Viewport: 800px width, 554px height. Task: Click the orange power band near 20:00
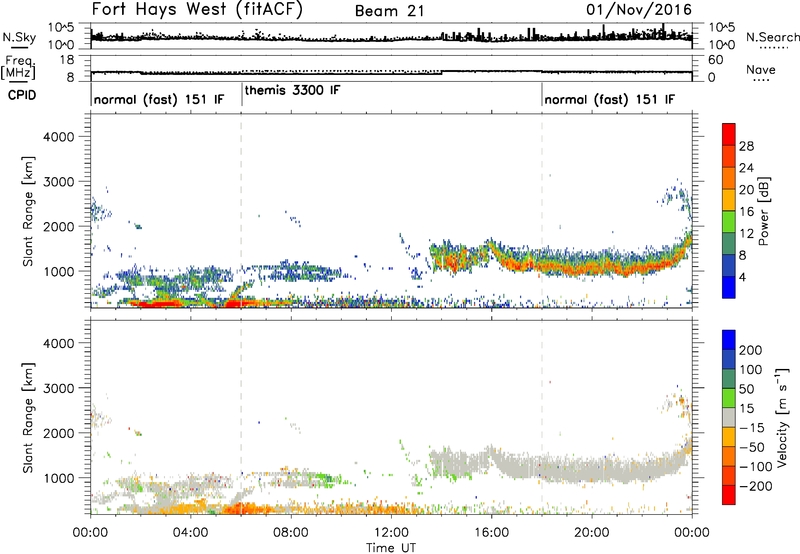coord(592,267)
